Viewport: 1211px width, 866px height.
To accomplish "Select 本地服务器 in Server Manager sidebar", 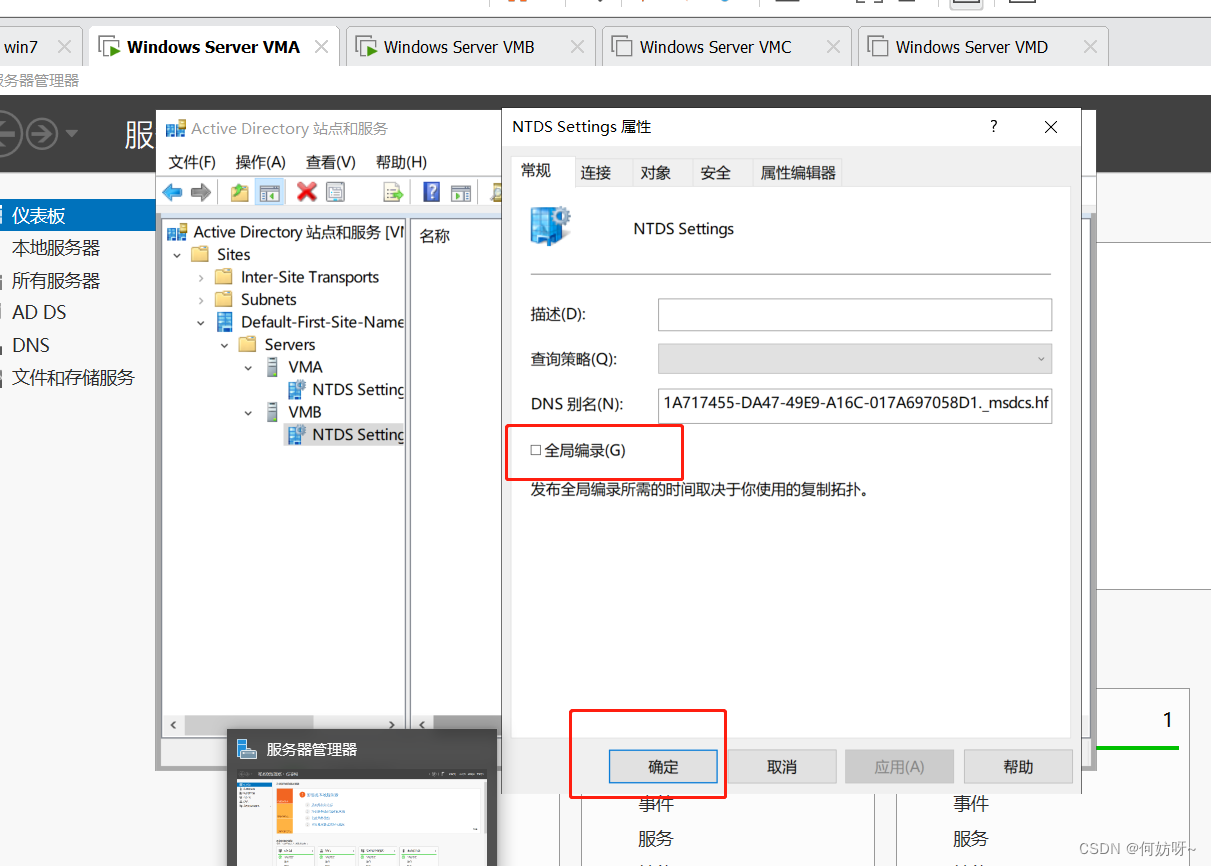I will [56, 248].
